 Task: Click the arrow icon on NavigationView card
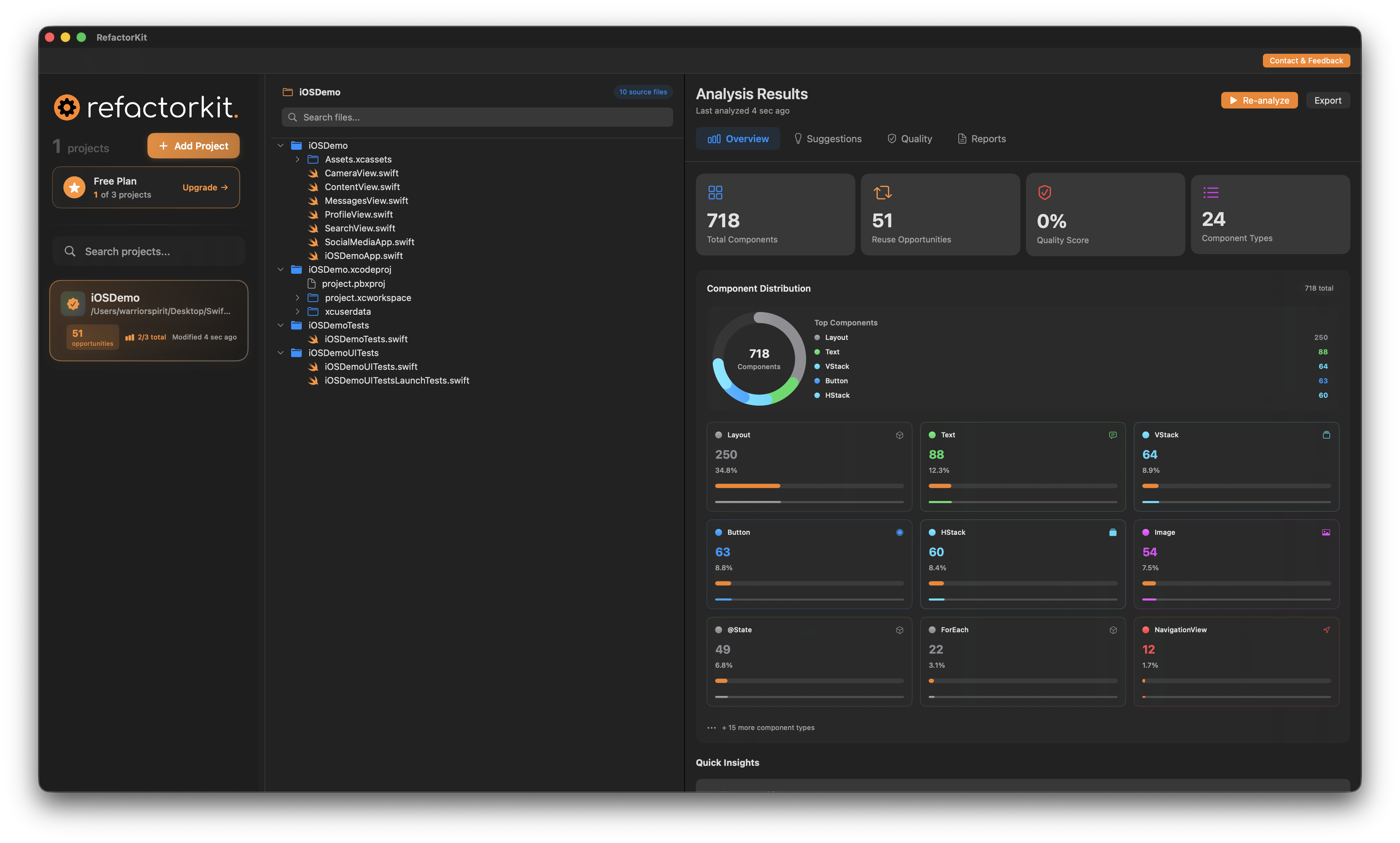tap(1326, 630)
